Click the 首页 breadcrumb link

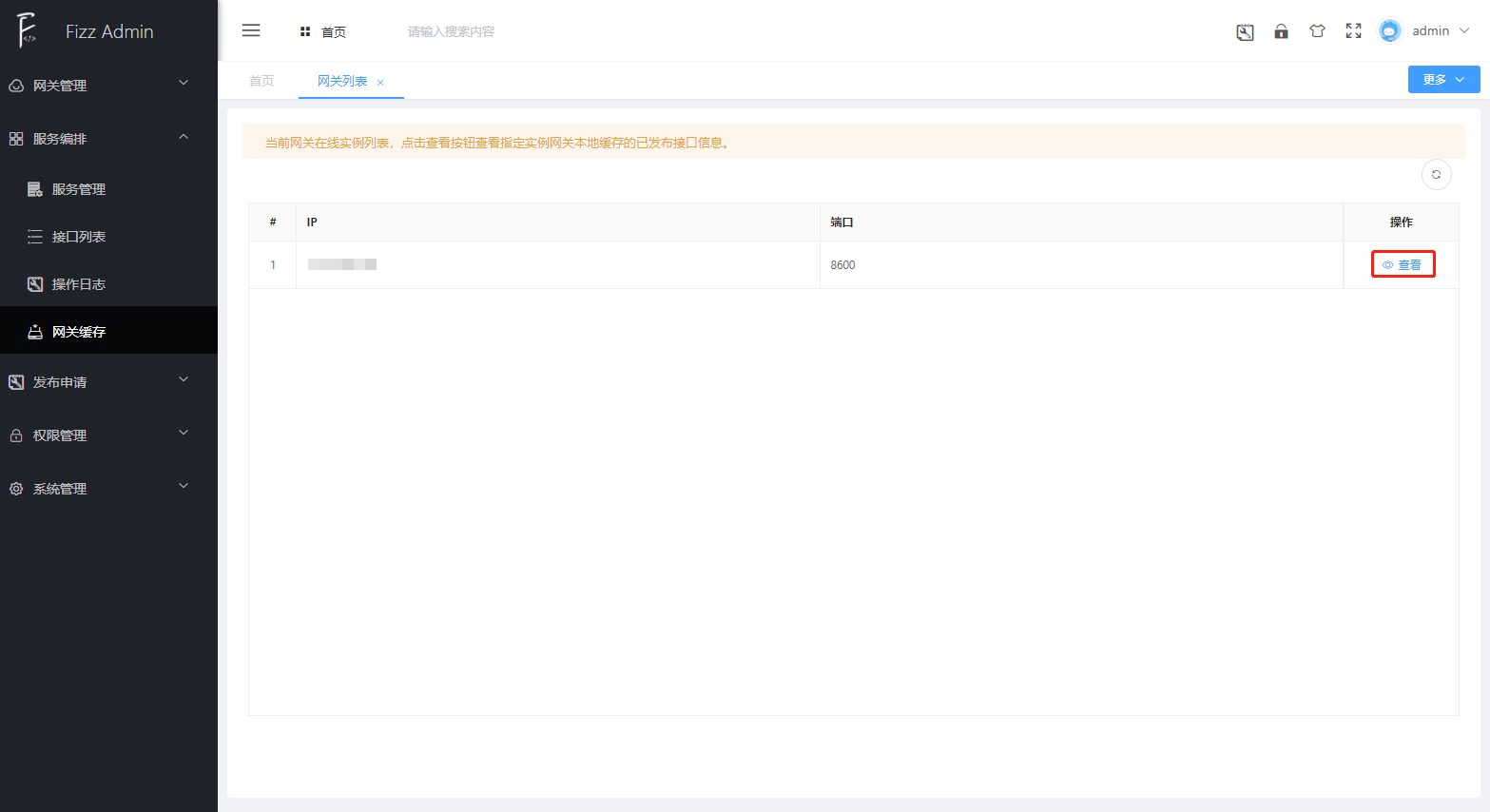pos(334,32)
